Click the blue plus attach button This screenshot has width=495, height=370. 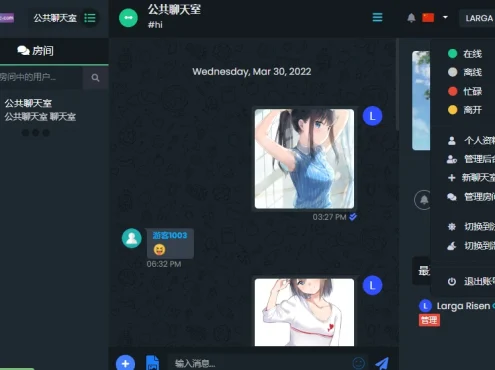[125, 363]
